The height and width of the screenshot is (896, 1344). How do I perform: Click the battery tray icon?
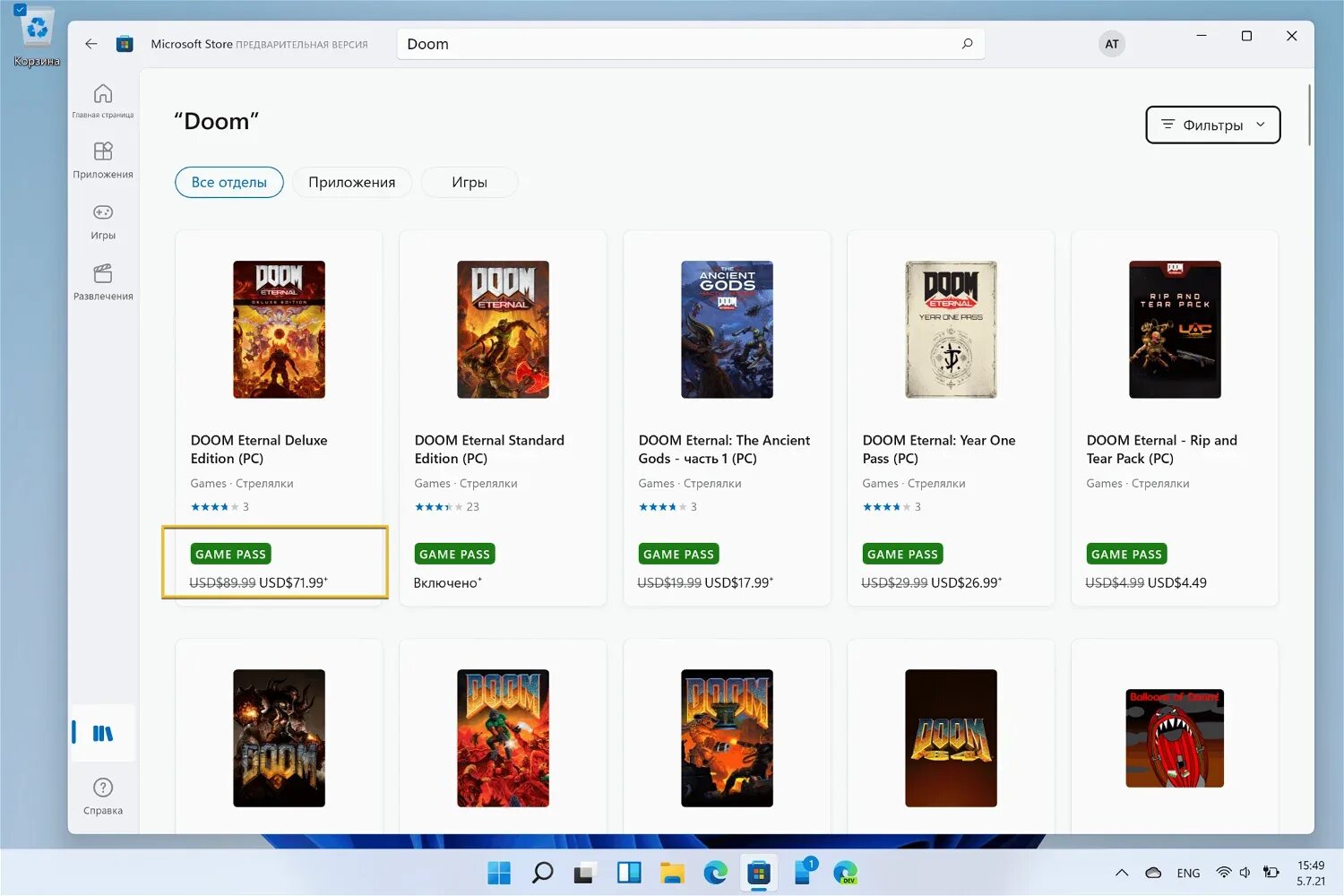coord(1271,873)
